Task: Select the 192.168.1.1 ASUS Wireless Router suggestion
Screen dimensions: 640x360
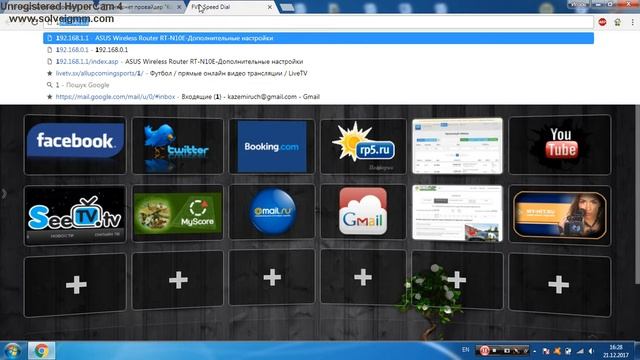Action: (x=318, y=38)
